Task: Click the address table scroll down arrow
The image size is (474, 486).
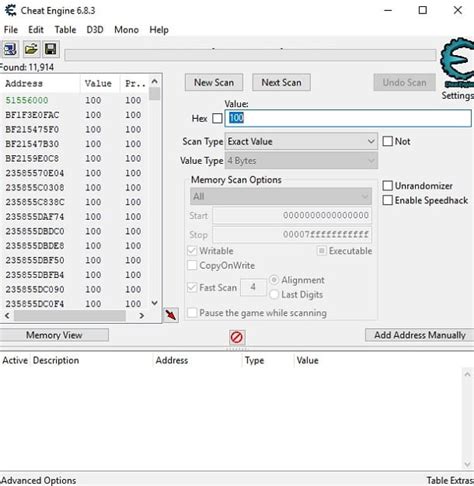Action: coord(467,464)
